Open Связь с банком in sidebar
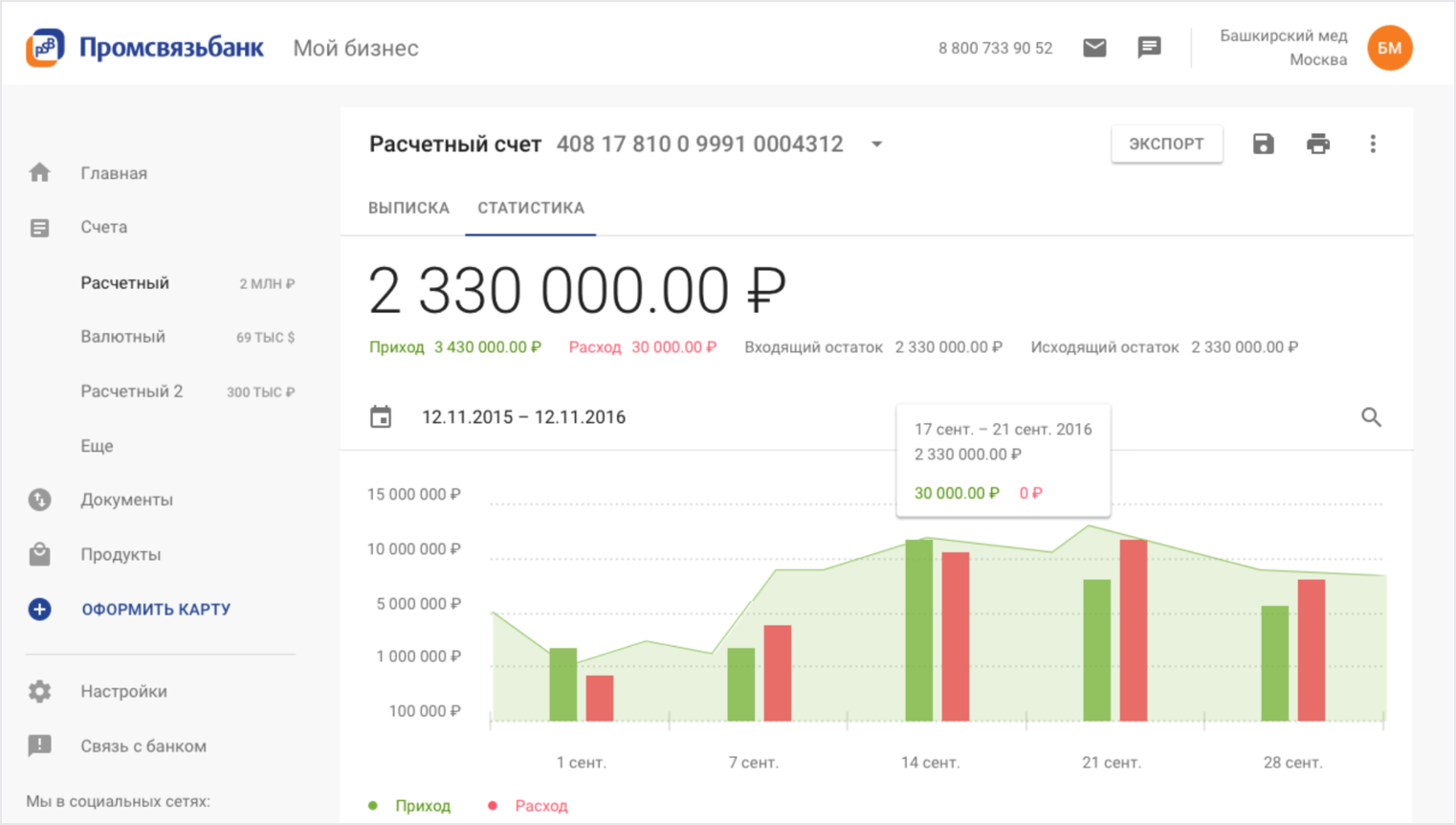The width and height of the screenshot is (1456, 825). (x=143, y=746)
